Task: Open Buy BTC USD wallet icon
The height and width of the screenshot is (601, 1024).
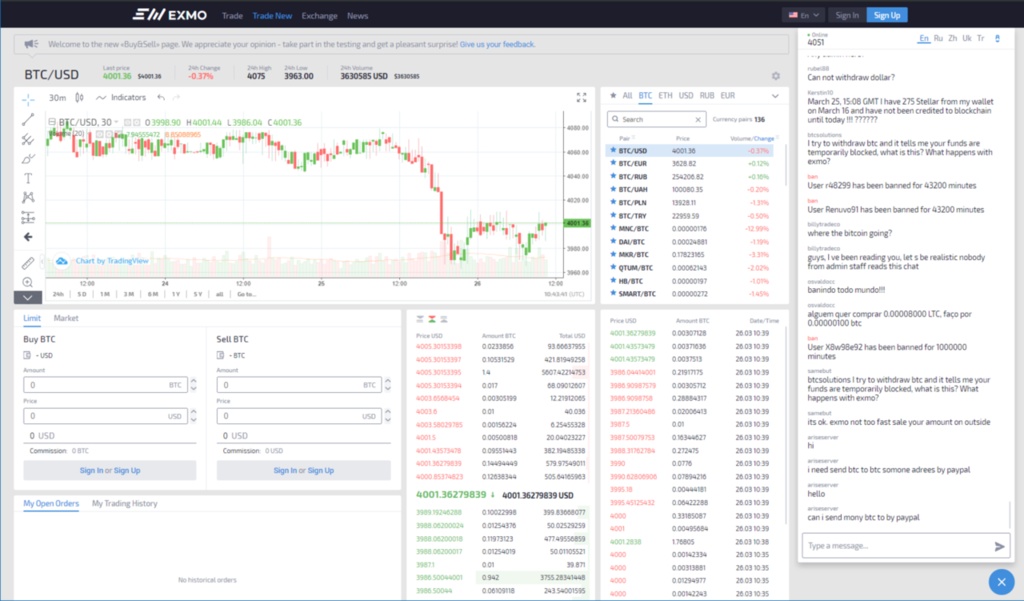Action: (27, 355)
